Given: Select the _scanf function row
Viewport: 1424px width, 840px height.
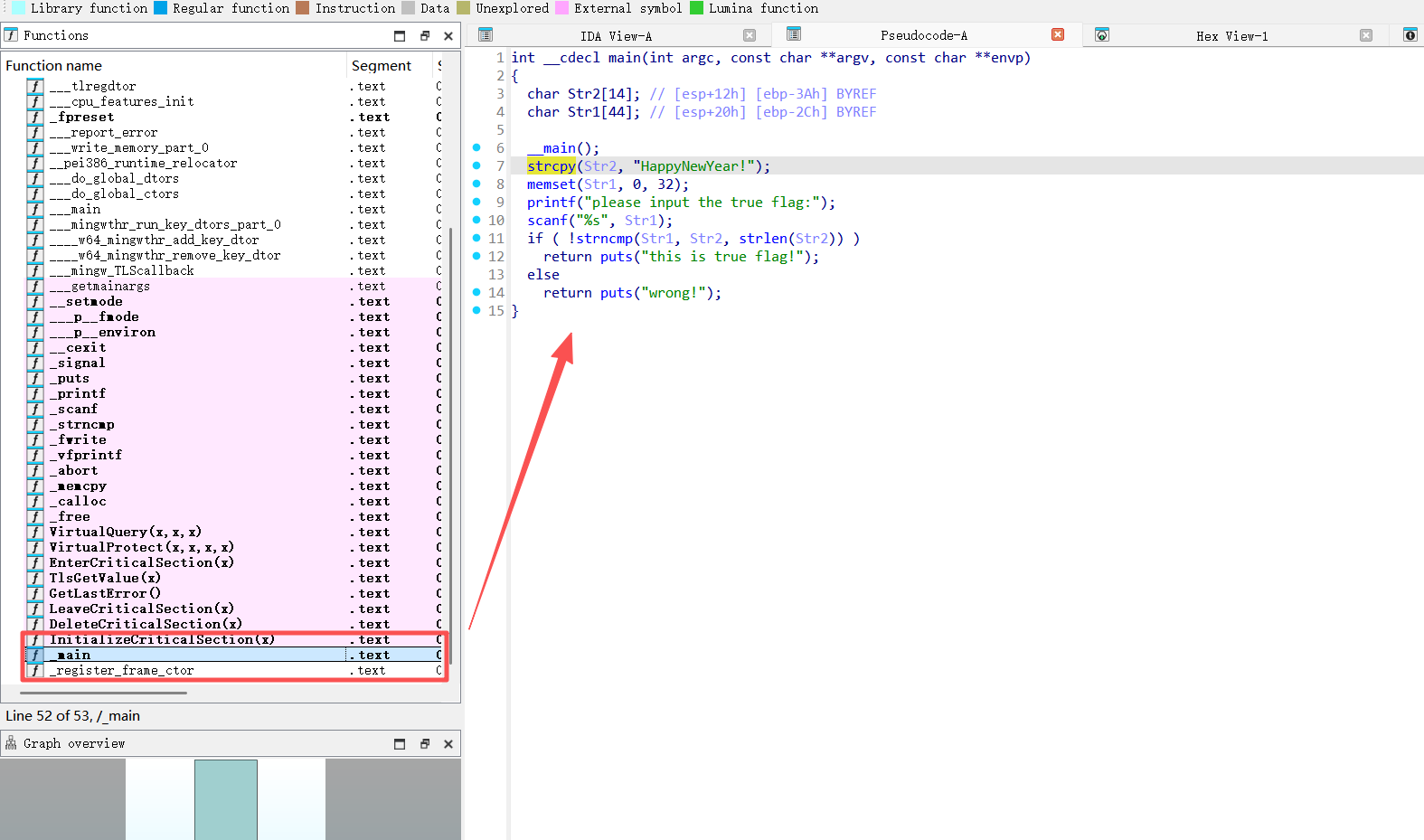Looking at the screenshot, I should (x=233, y=409).
